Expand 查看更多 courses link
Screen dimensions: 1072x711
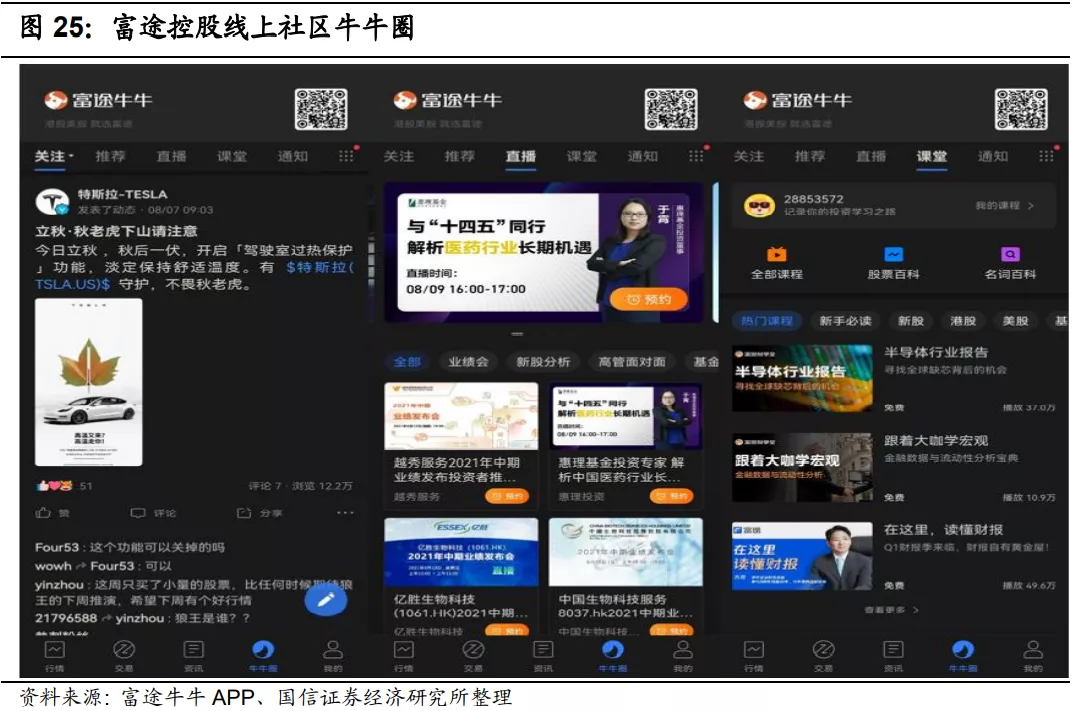tap(892, 610)
